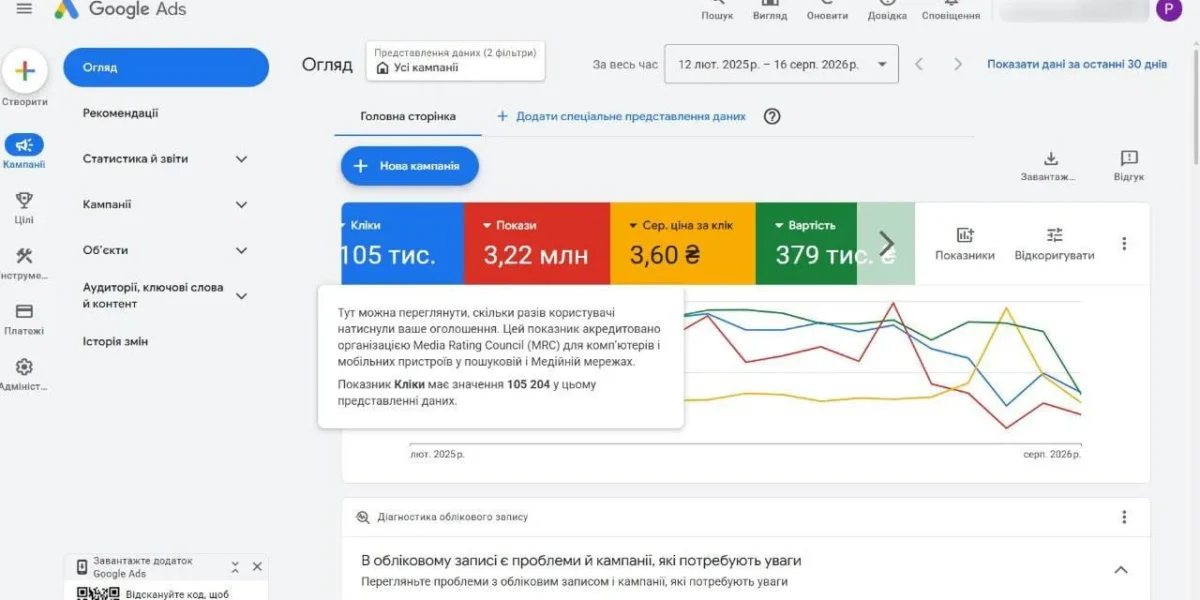Open Сер. ціна за клік dropdown

coord(680,225)
